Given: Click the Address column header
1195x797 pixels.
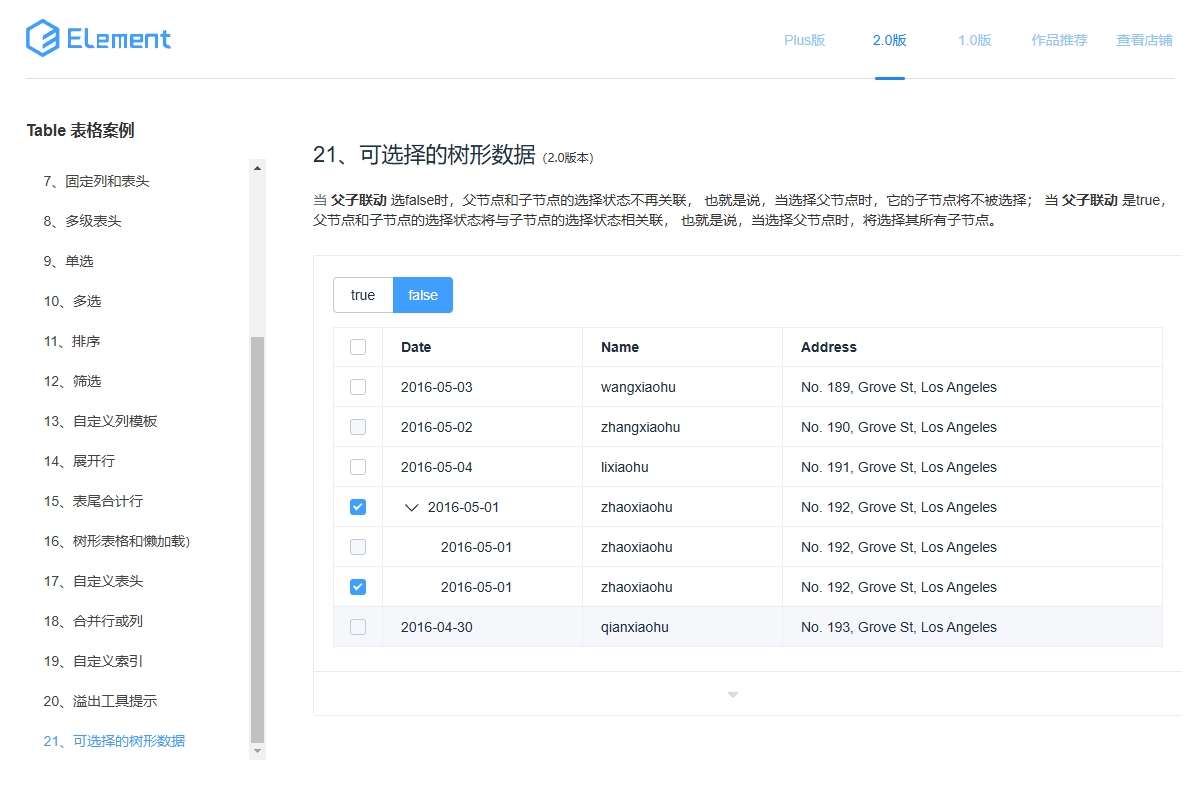Looking at the screenshot, I should (x=829, y=347).
